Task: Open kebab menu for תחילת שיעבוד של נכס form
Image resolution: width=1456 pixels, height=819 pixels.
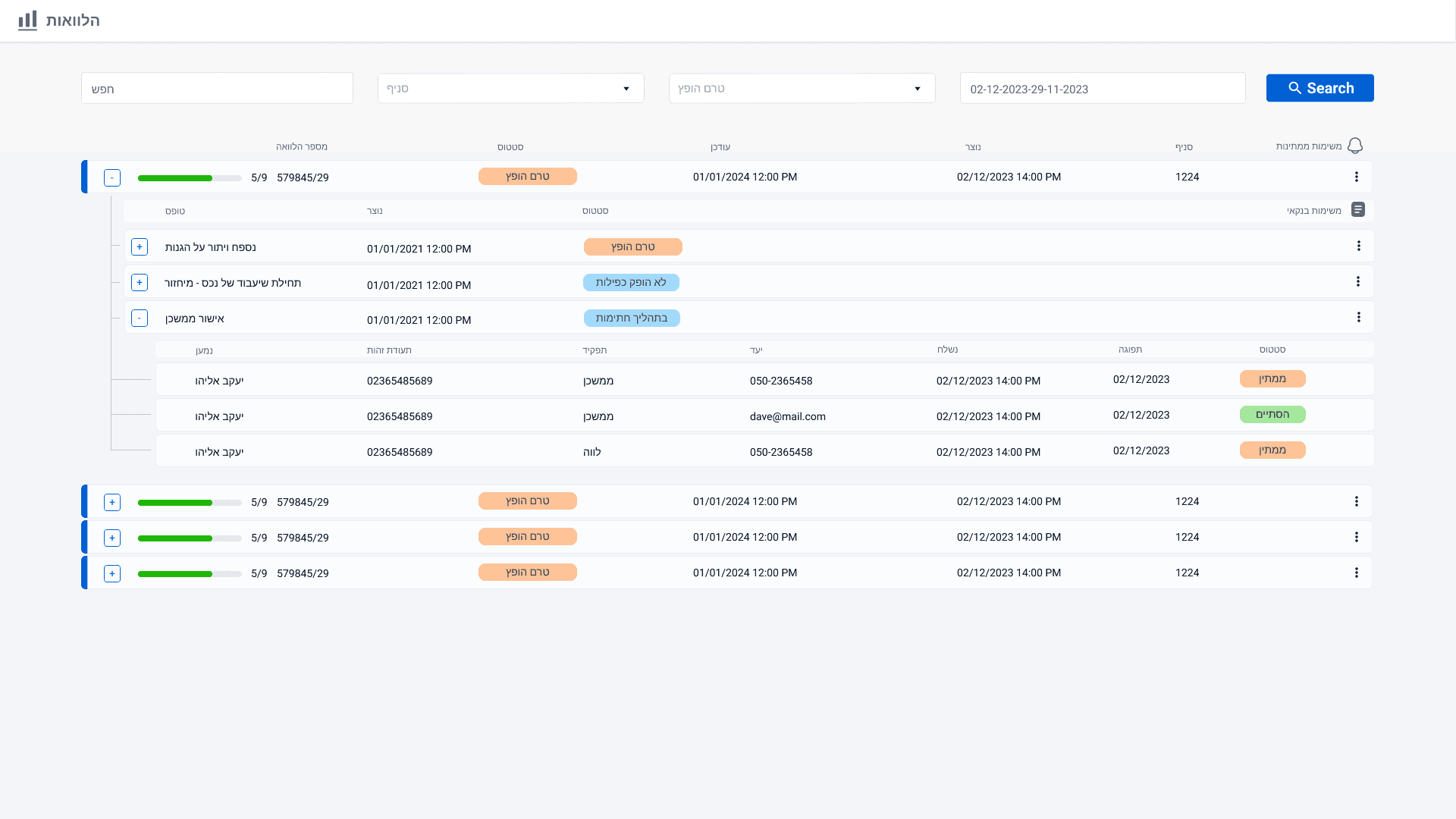Action: point(1357,282)
